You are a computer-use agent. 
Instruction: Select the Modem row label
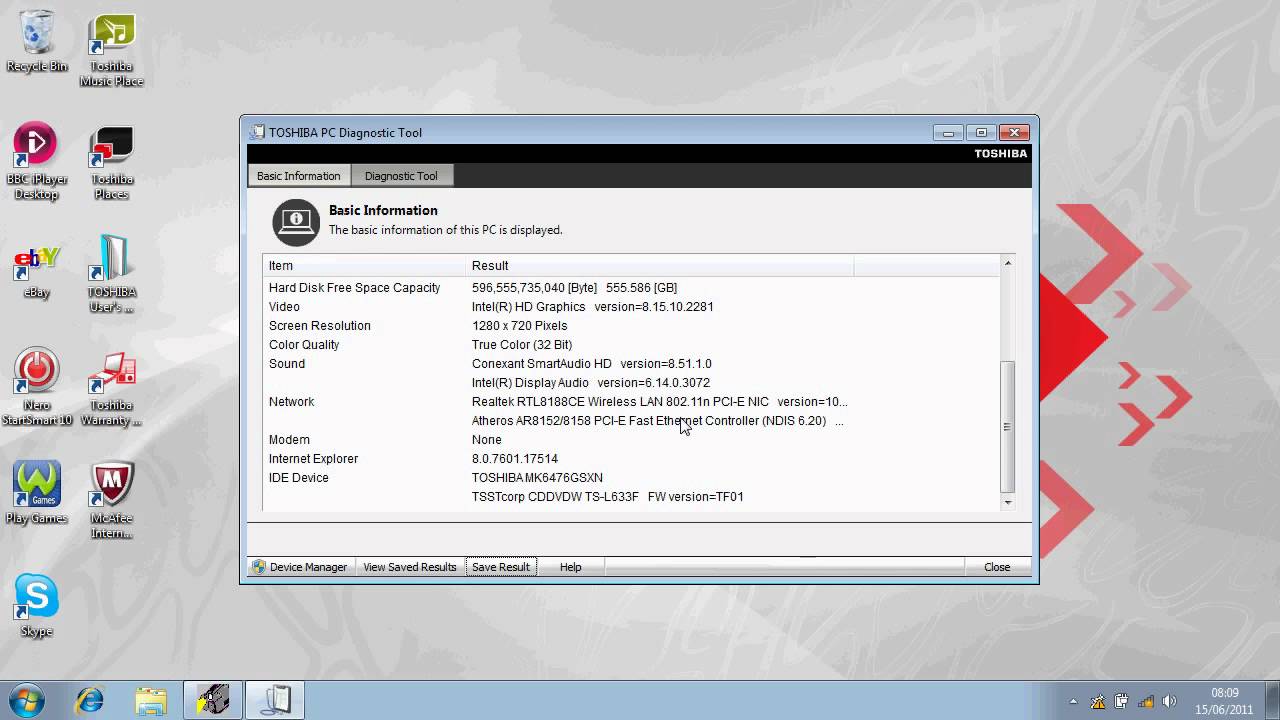pos(289,440)
